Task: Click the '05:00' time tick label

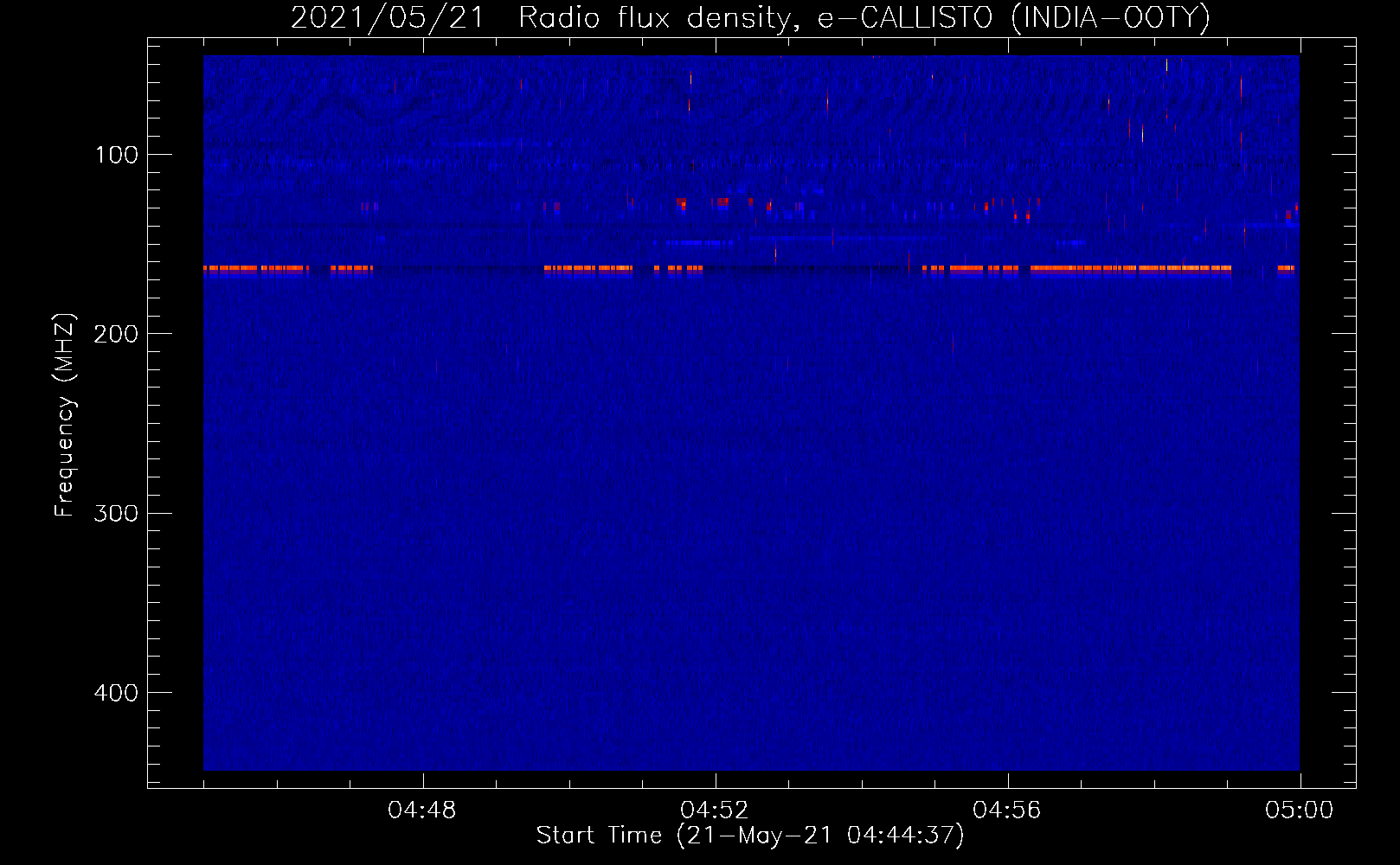Action: pos(1300,811)
